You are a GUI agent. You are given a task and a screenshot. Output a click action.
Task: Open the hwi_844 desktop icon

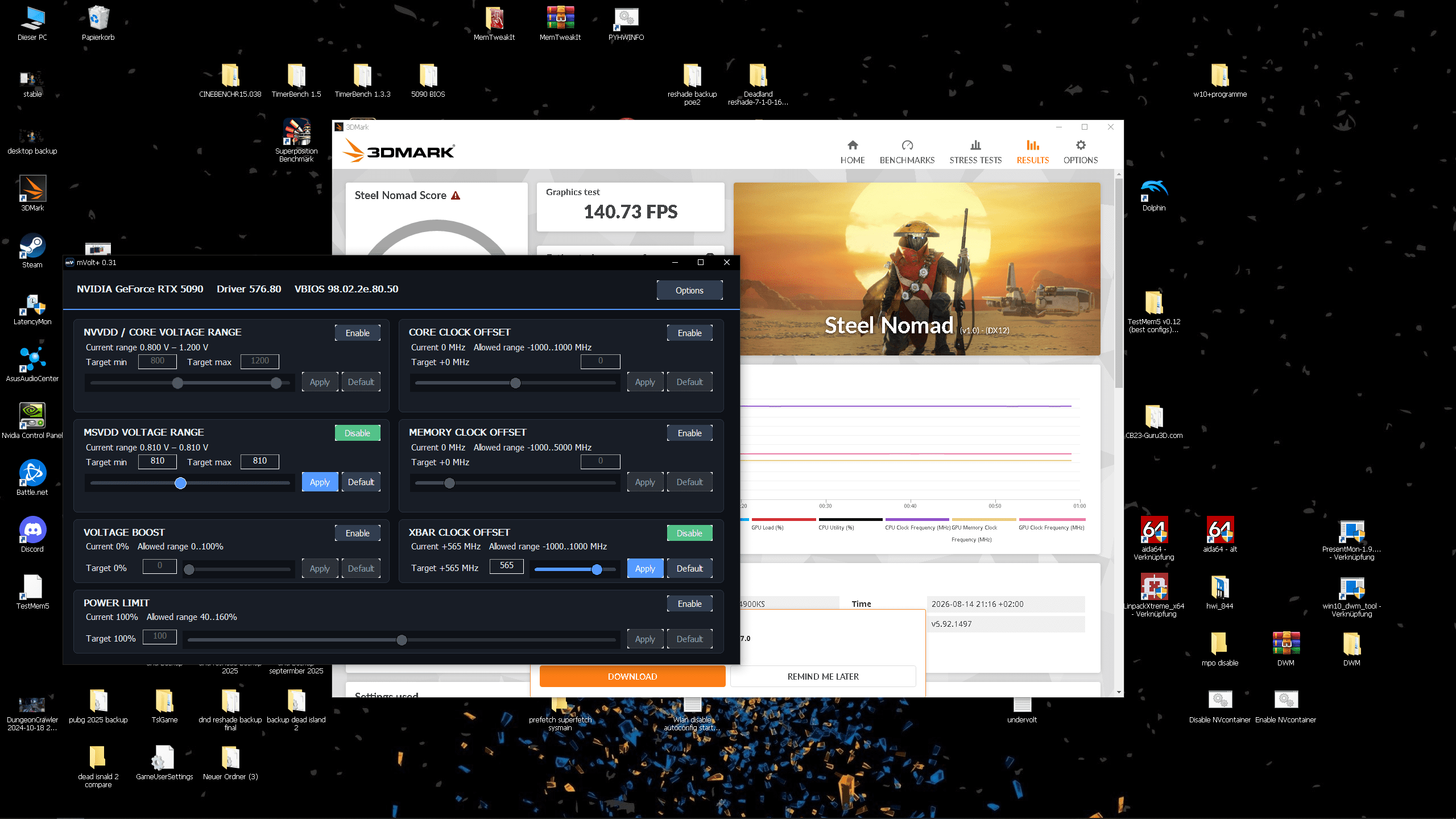point(1220,592)
